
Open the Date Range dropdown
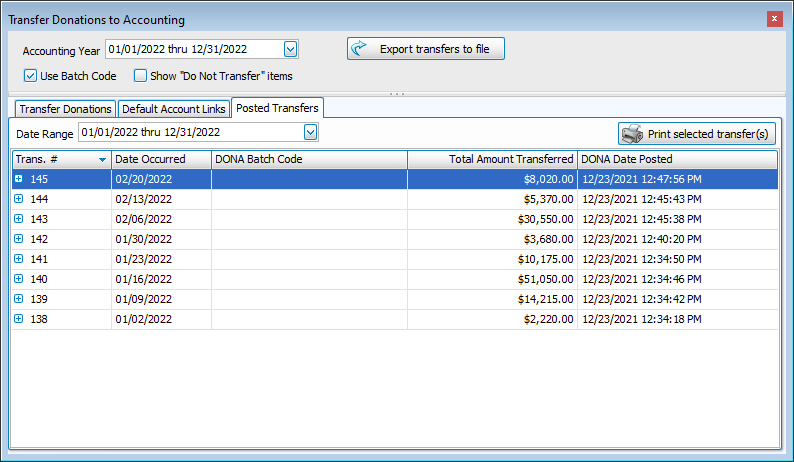[310, 132]
